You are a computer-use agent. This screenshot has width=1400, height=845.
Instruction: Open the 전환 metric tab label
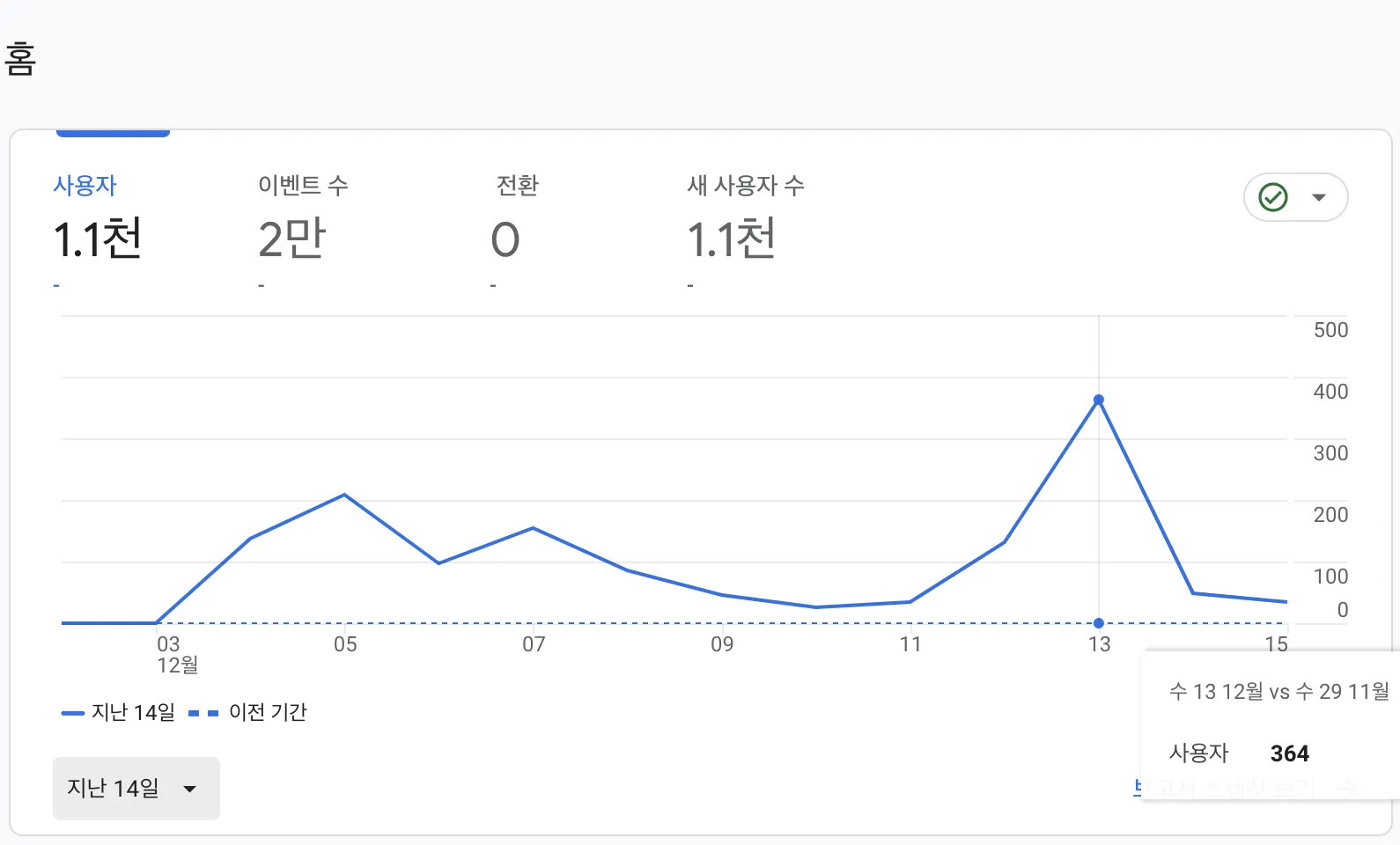click(x=517, y=186)
